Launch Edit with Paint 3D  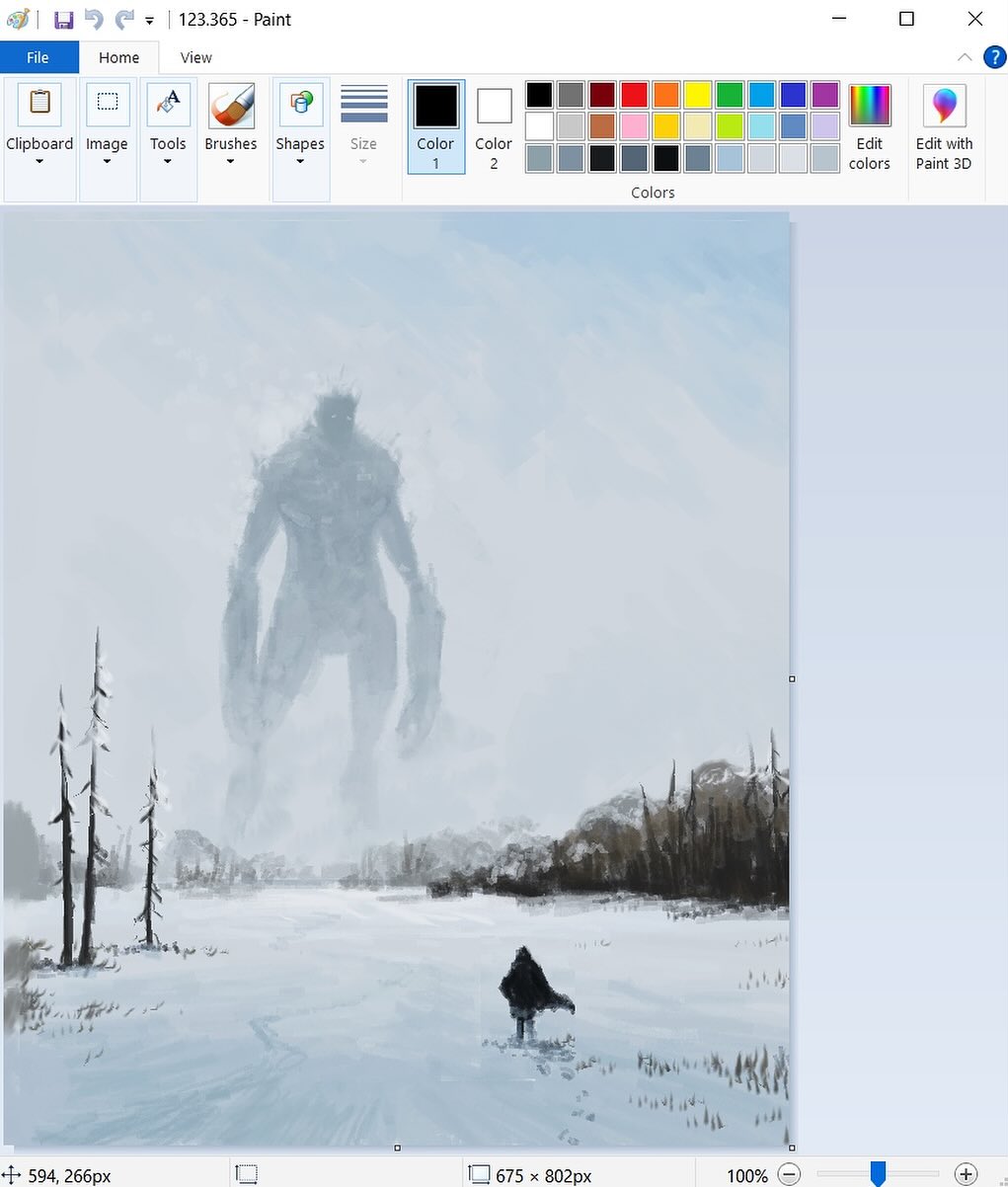(x=943, y=103)
